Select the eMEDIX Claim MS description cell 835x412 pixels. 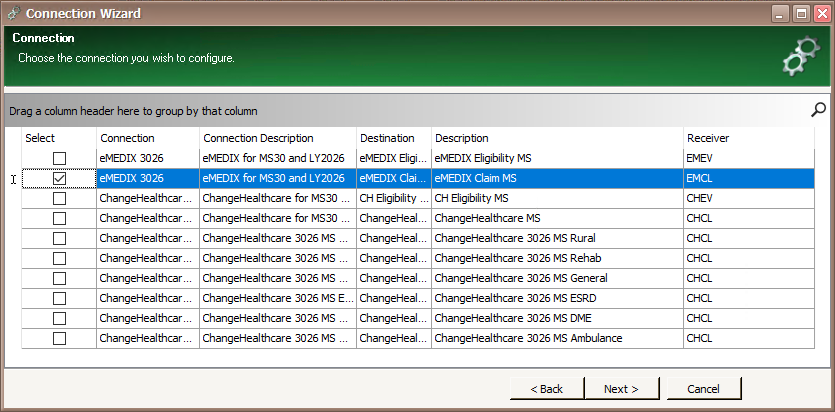[x=558, y=178]
